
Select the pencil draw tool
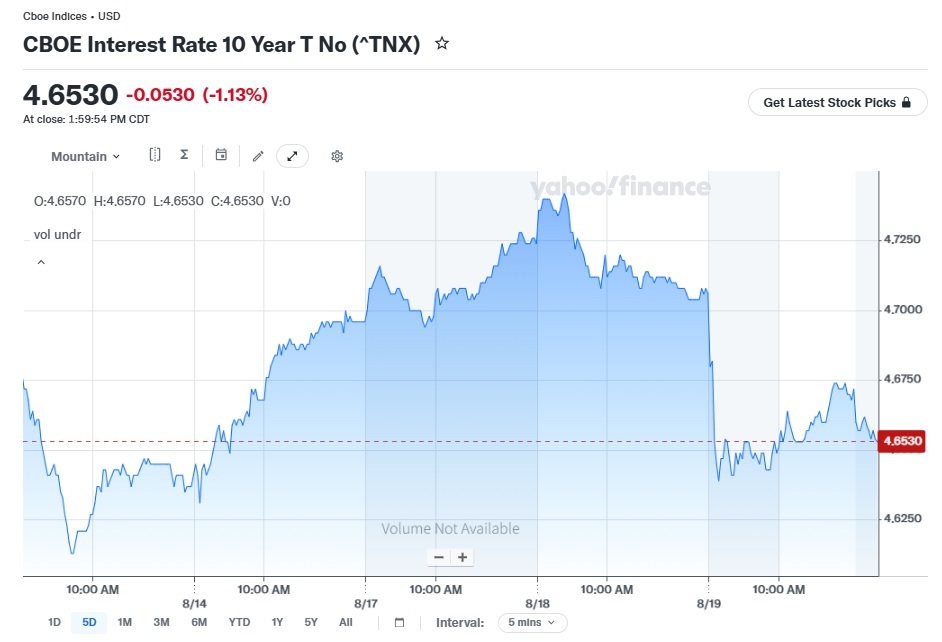click(x=258, y=156)
